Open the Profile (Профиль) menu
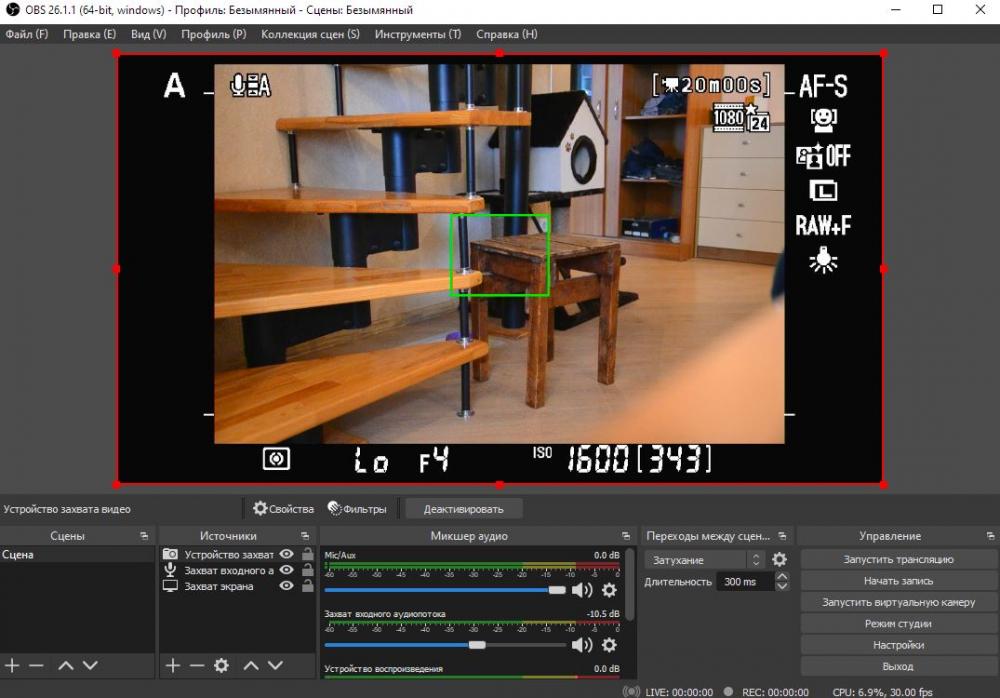The width and height of the screenshot is (1000, 698). click(214, 34)
